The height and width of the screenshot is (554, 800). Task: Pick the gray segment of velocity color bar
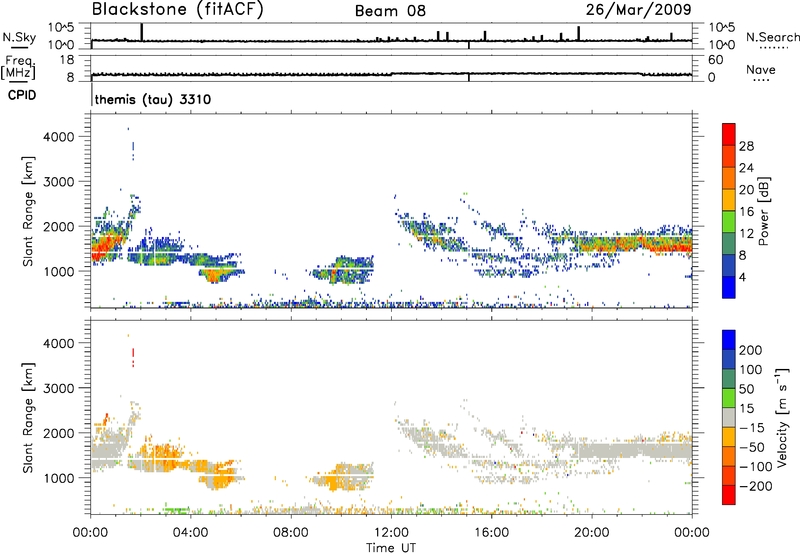[x=729, y=417]
